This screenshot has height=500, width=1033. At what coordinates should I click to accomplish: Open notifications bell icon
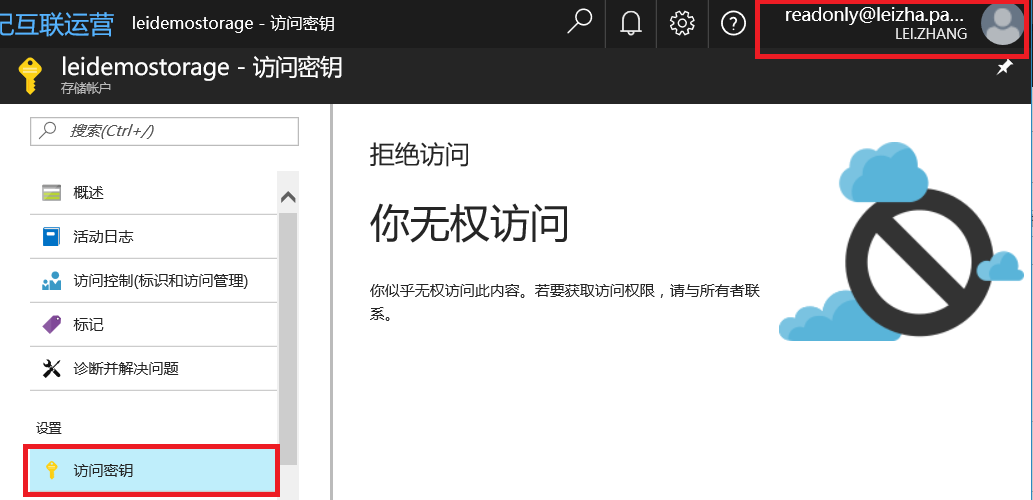[x=631, y=24]
